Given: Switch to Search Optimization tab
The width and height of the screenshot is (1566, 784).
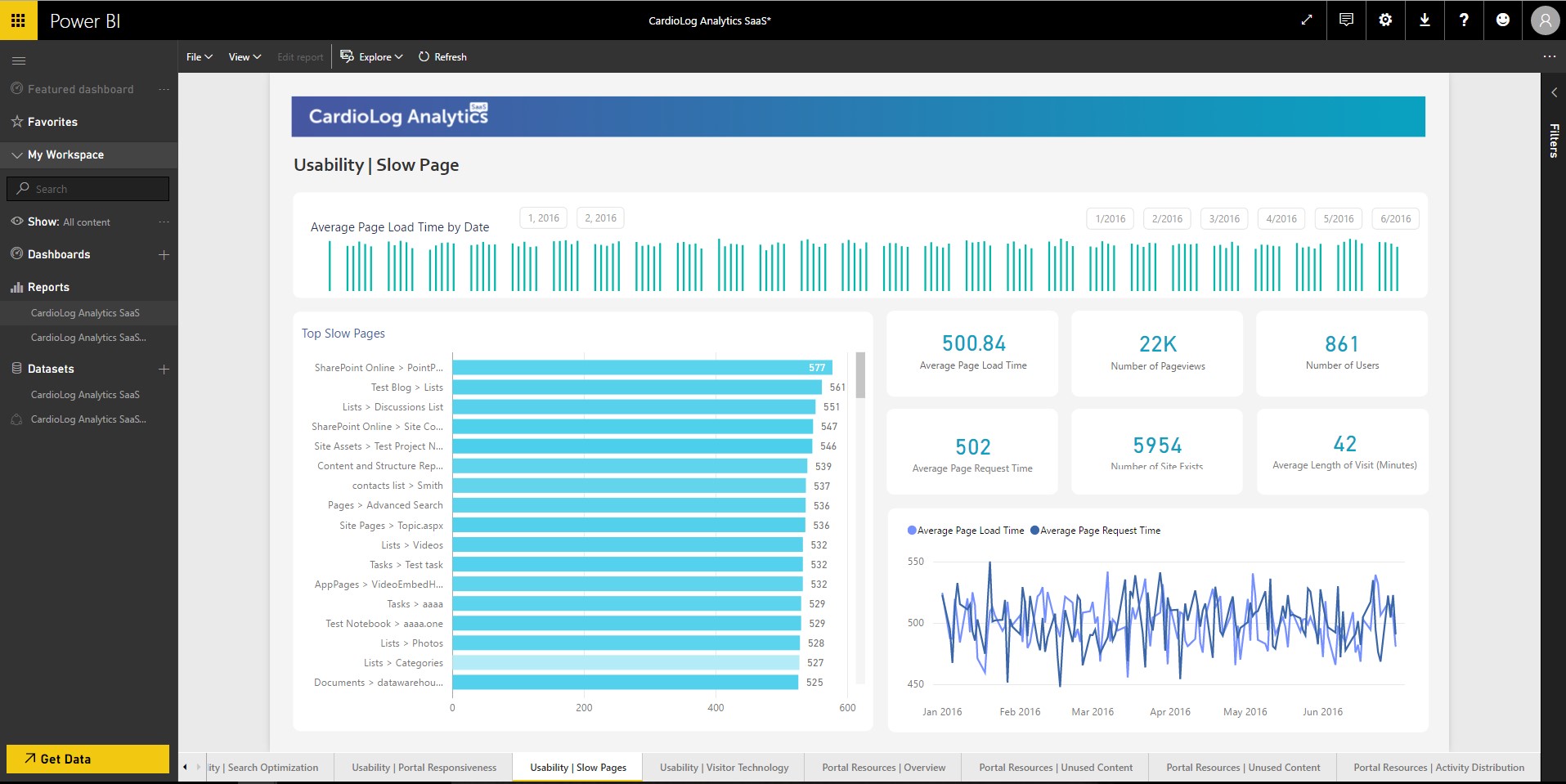Looking at the screenshot, I should point(270,768).
